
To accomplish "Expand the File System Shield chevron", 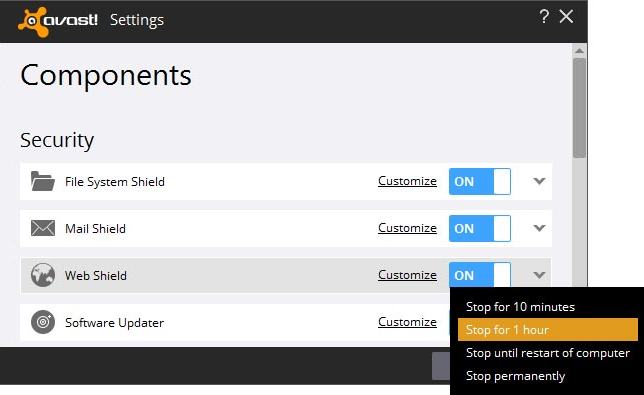I will coord(539,181).
